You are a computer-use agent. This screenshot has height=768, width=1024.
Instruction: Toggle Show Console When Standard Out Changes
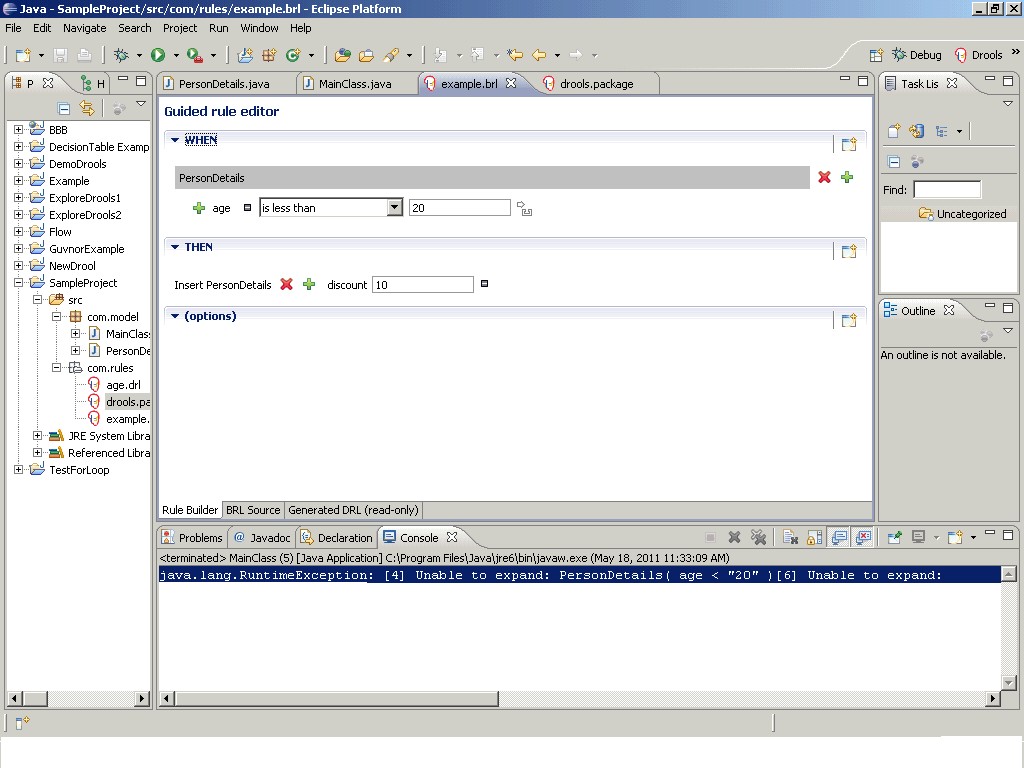click(839, 537)
